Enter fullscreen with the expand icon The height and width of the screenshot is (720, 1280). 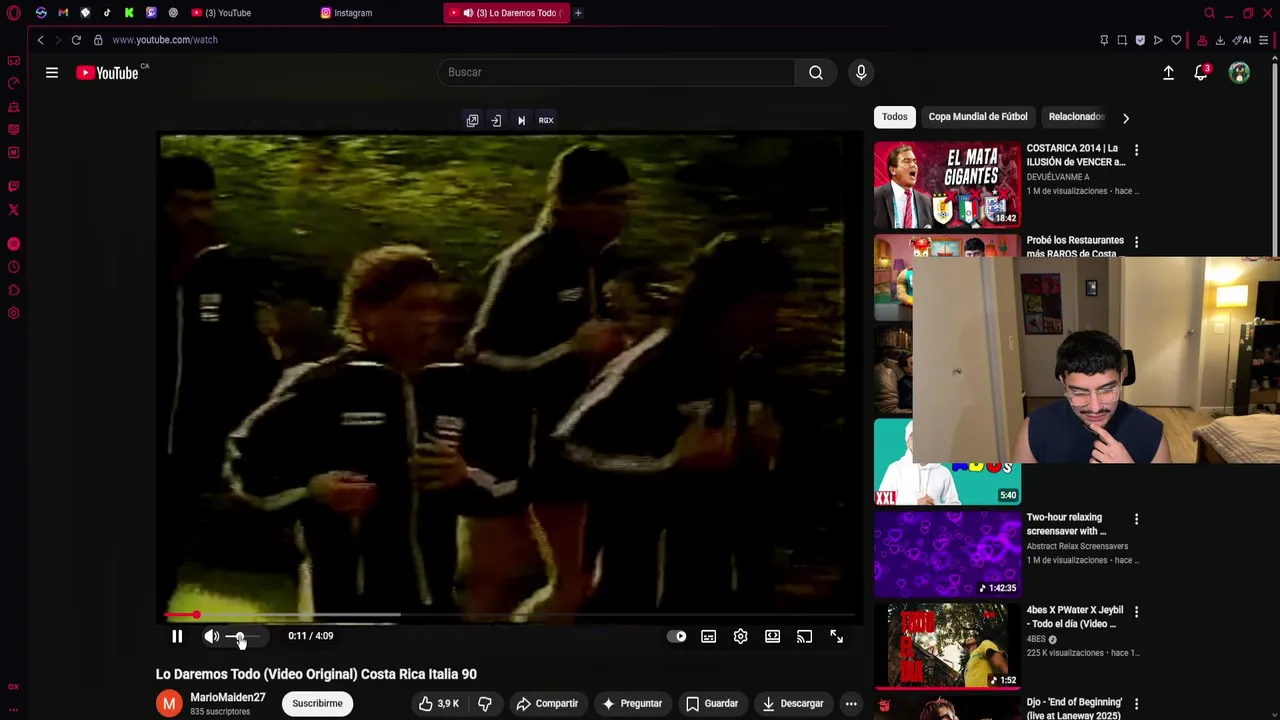point(836,636)
